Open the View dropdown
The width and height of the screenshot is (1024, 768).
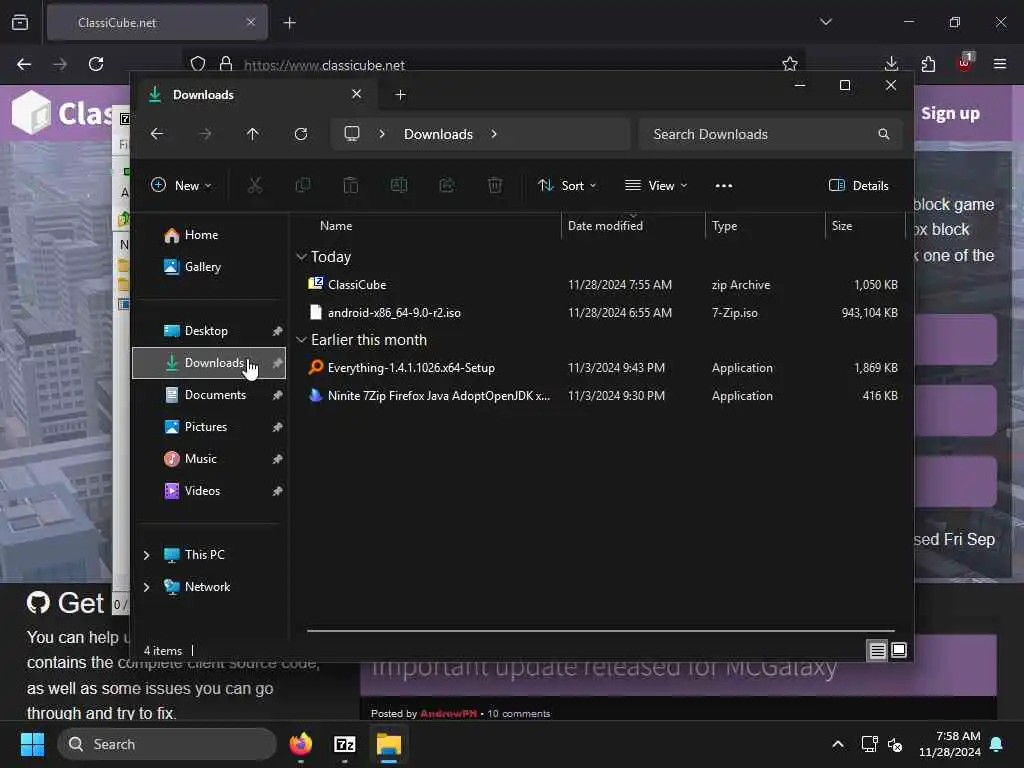point(656,185)
